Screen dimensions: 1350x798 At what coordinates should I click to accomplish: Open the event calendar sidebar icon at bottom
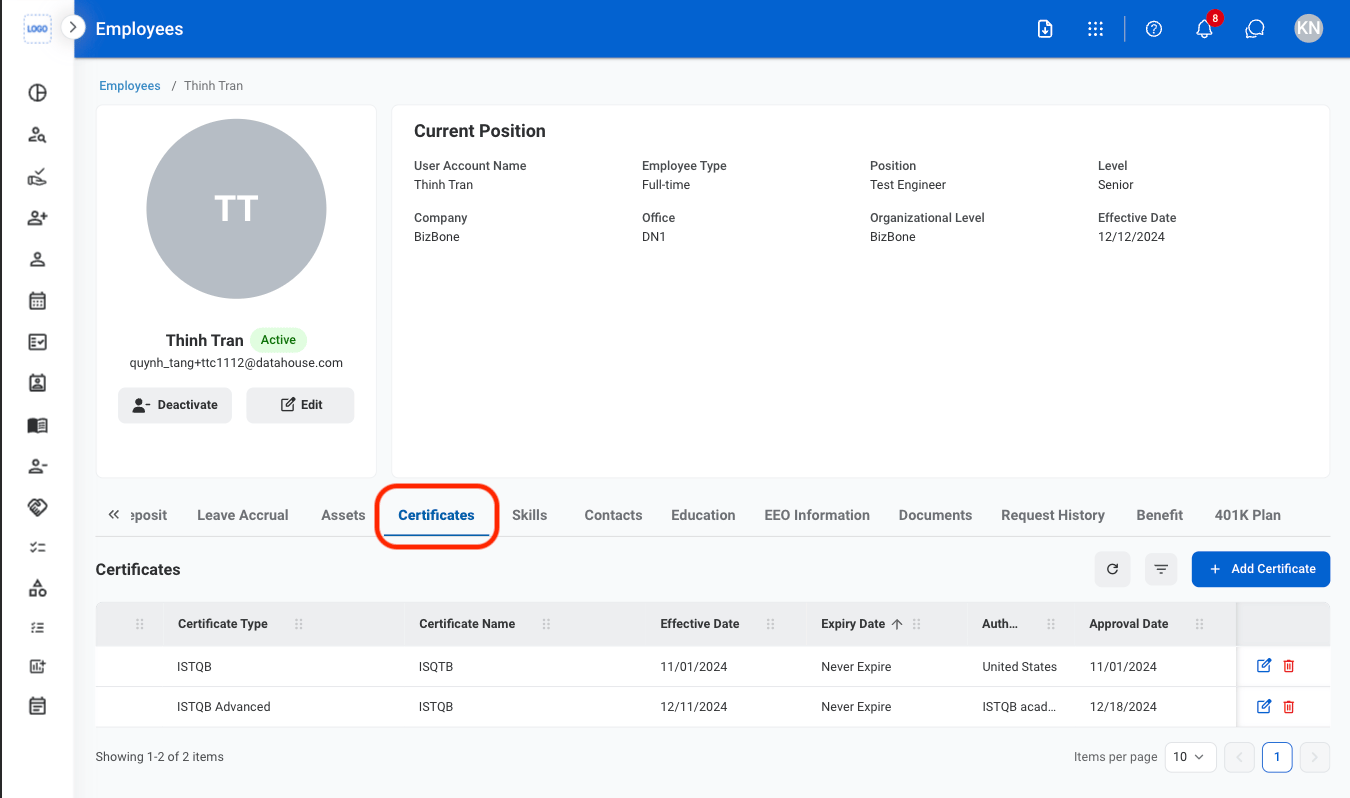[x=37, y=706]
